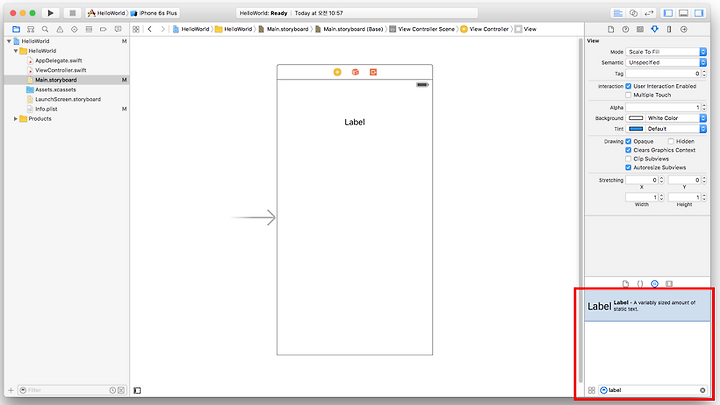Select iPhone 6s Plus run destination
Screen dimensions: 720x405
pos(154,13)
